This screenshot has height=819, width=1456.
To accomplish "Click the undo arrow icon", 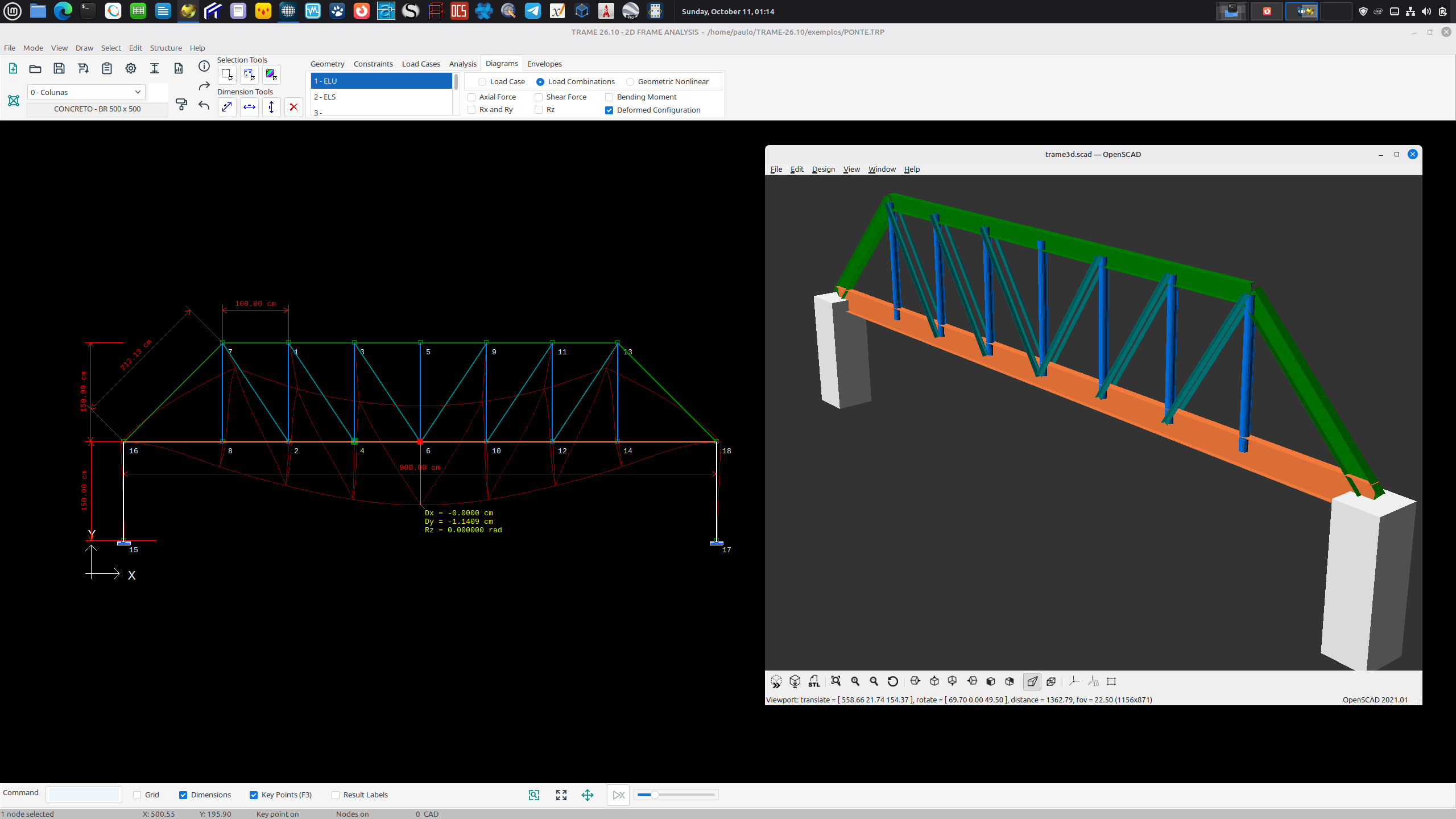I will coord(204,105).
